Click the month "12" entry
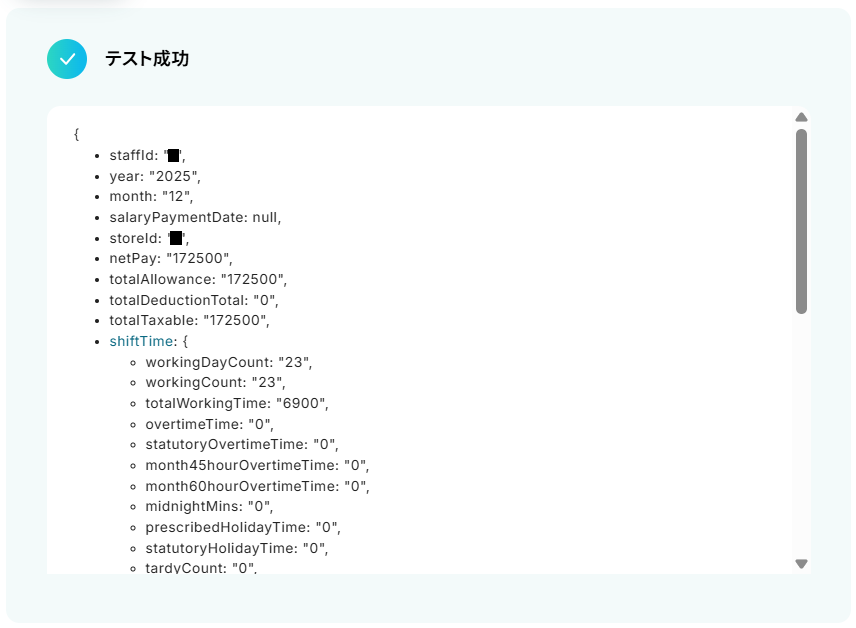 (151, 196)
